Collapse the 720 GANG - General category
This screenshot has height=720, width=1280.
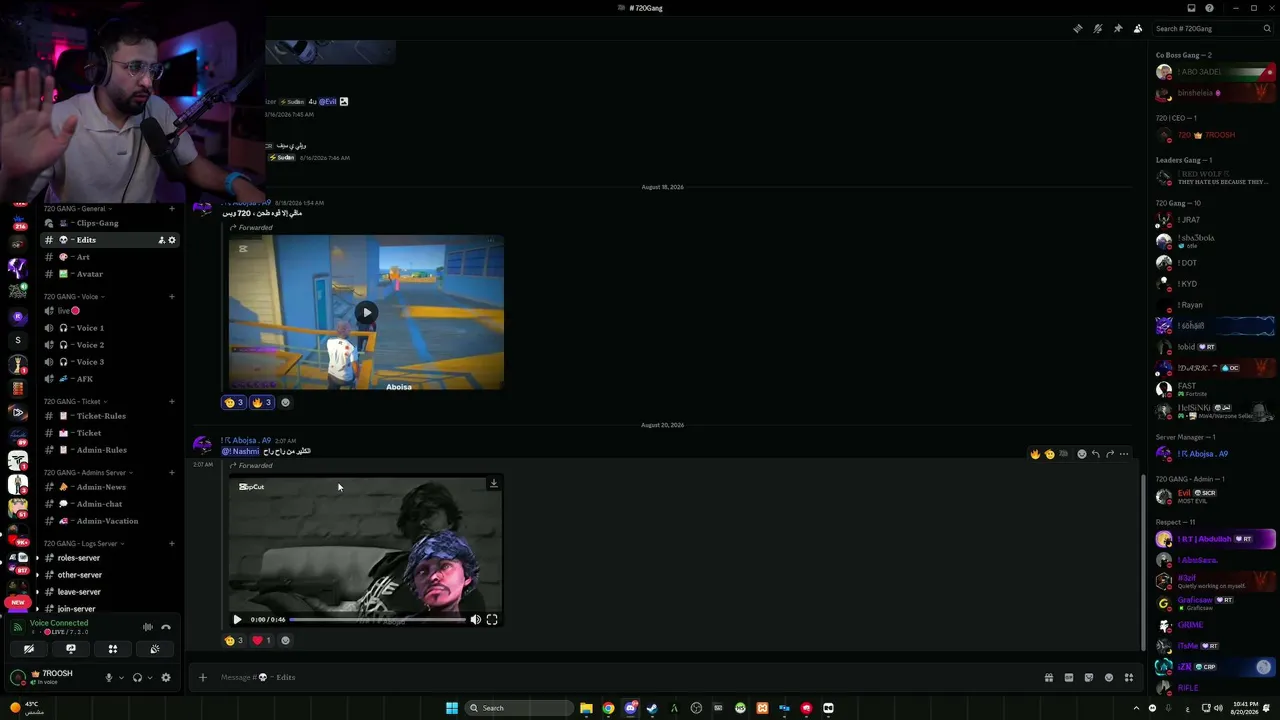coord(77,208)
